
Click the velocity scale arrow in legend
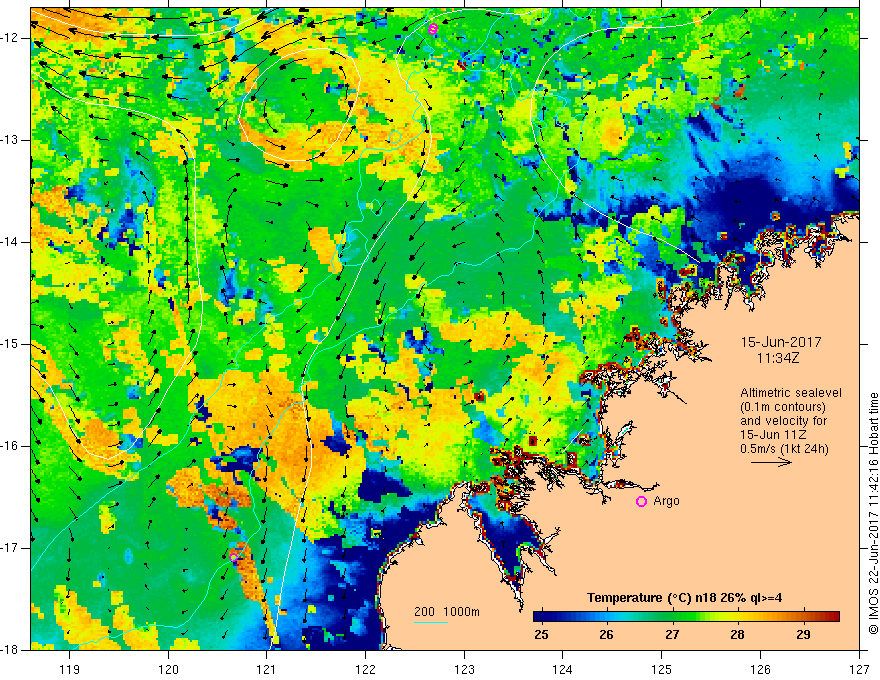pyautogui.click(x=771, y=462)
